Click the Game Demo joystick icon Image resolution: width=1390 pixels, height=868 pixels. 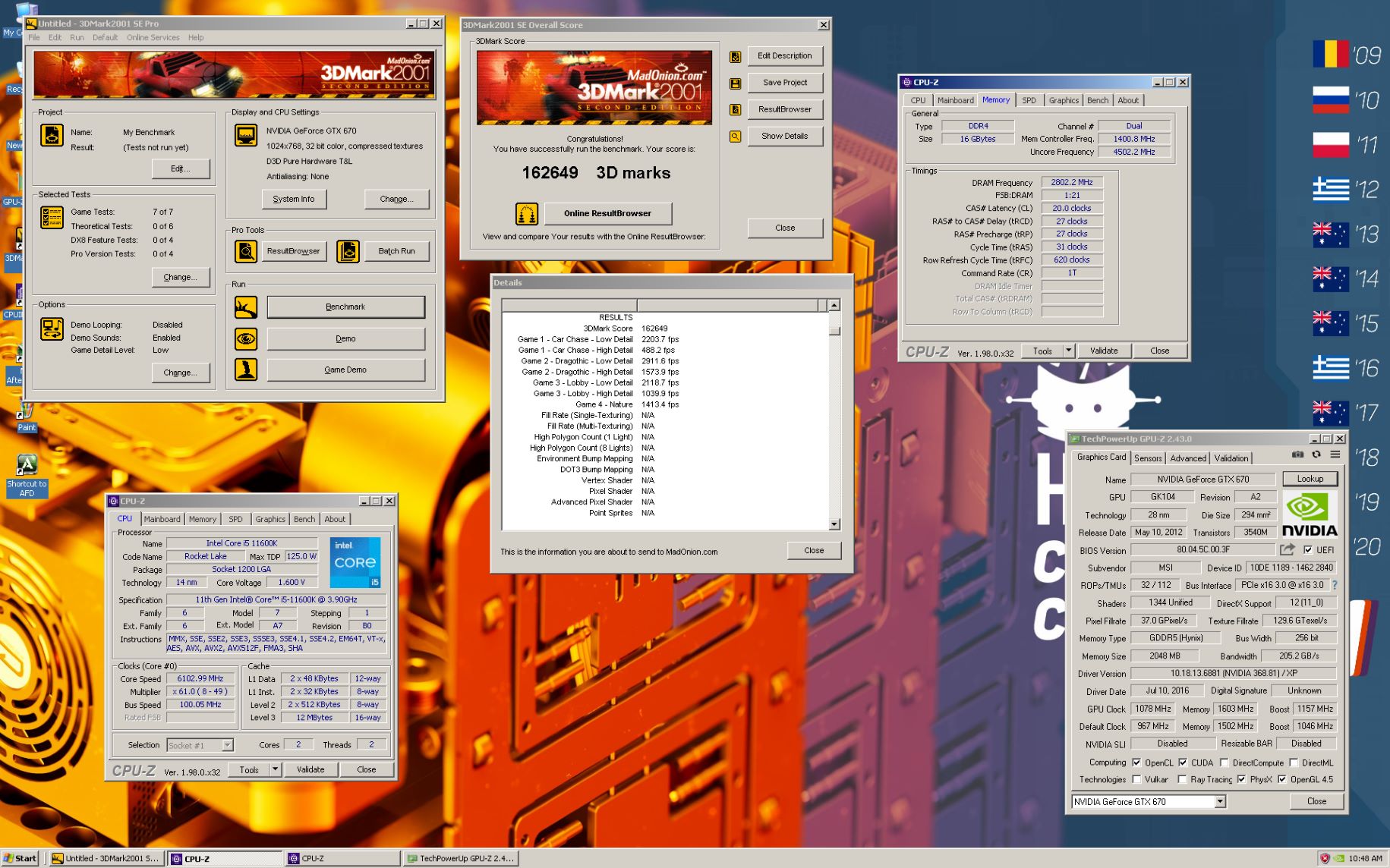coord(246,370)
